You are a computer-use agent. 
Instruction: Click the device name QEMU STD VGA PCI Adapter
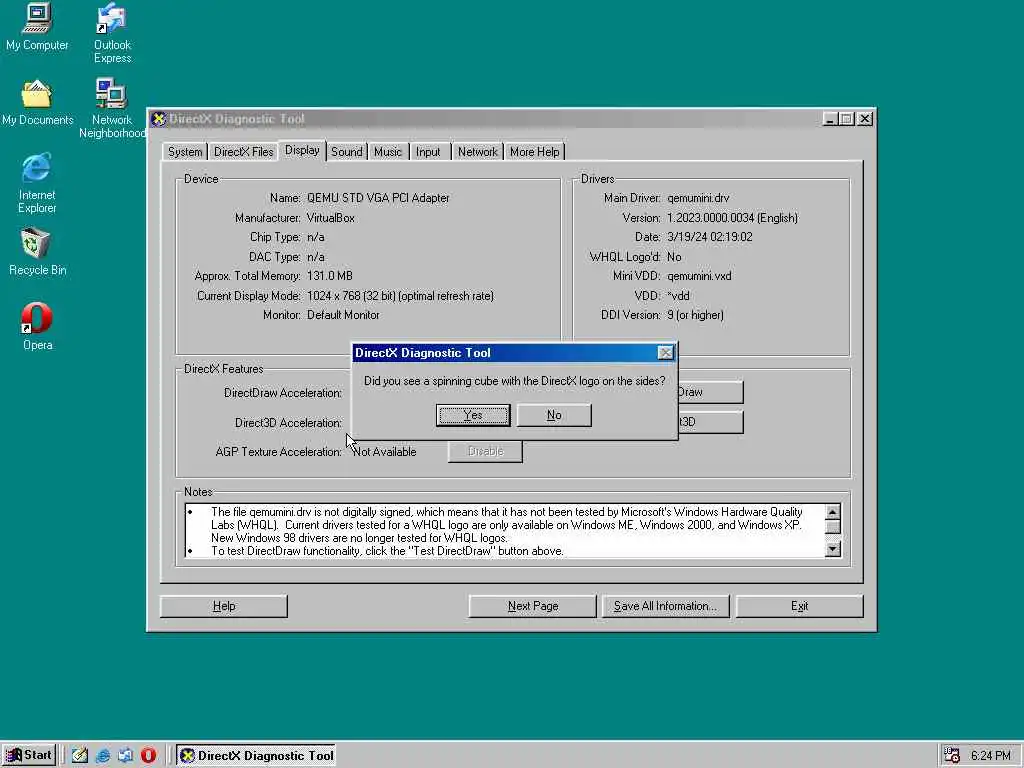point(378,198)
